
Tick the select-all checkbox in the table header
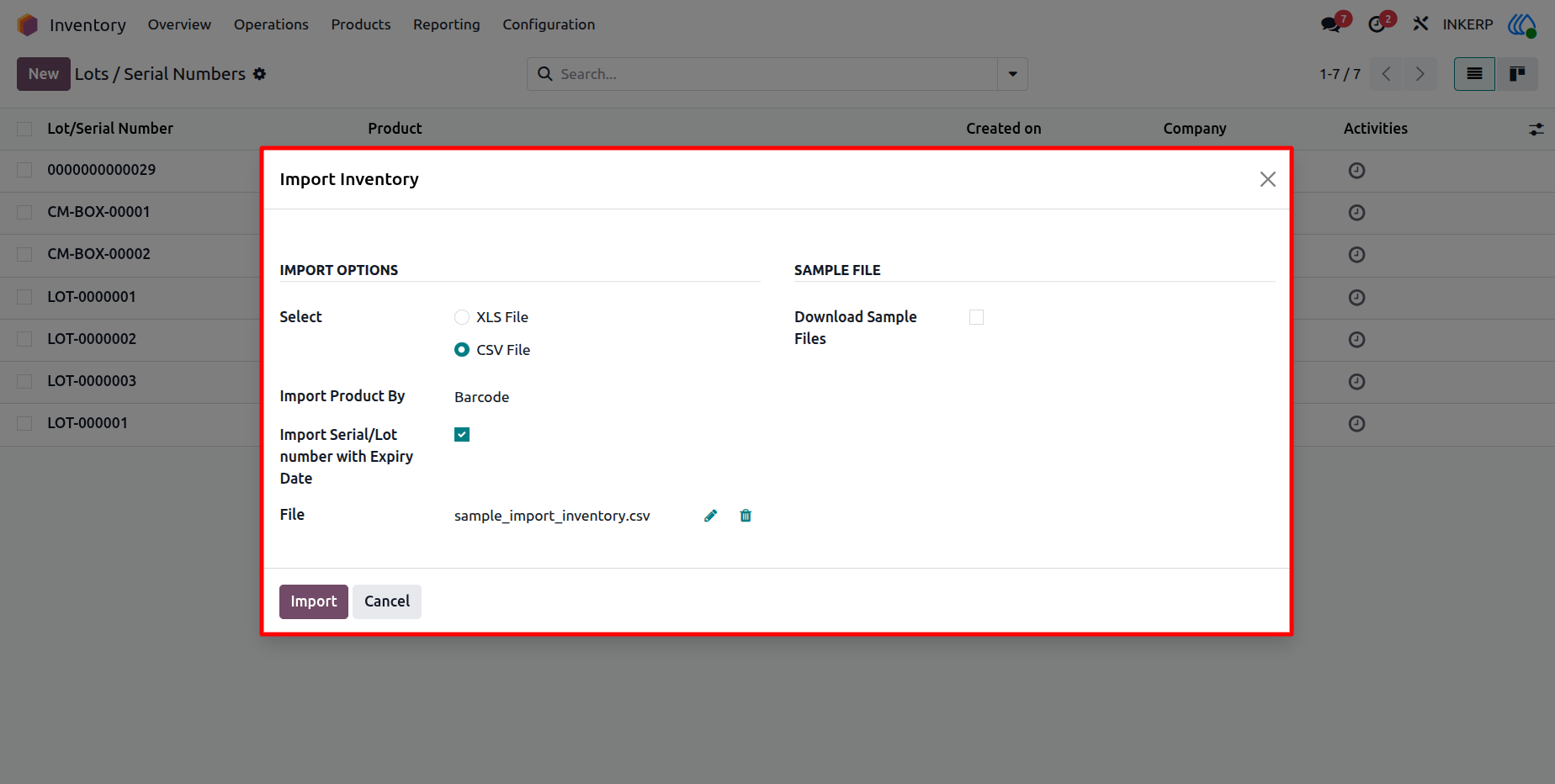click(x=24, y=129)
